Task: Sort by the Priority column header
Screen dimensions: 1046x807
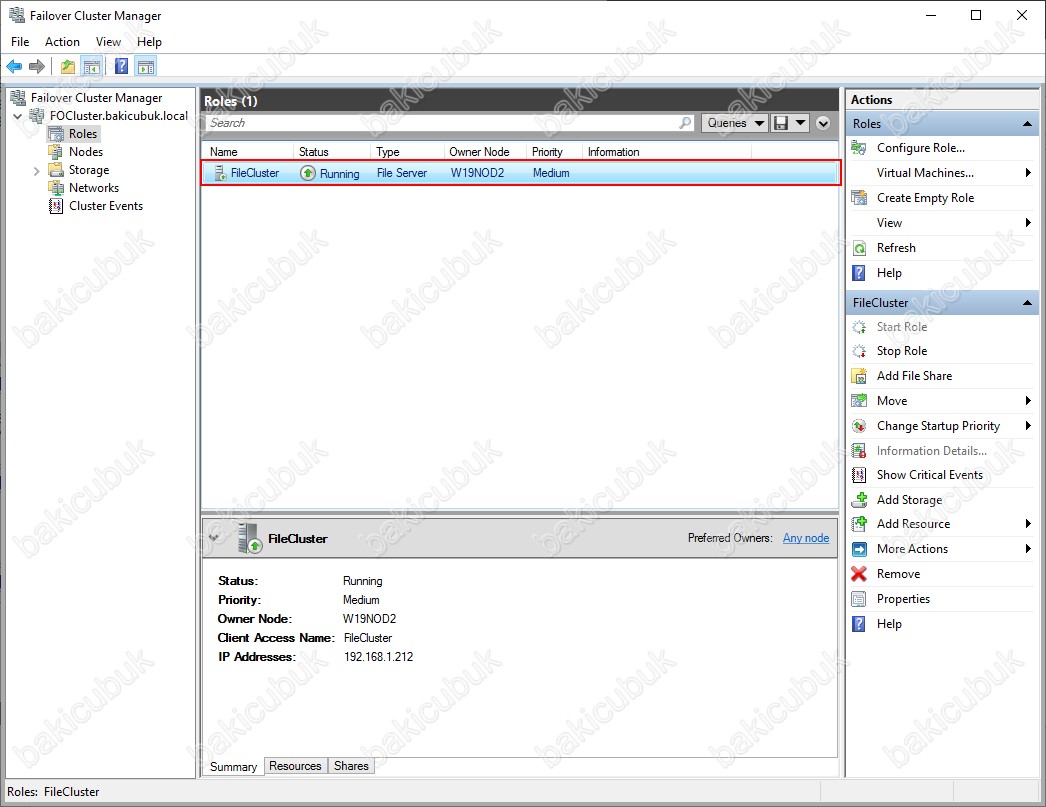Action: (554, 151)
